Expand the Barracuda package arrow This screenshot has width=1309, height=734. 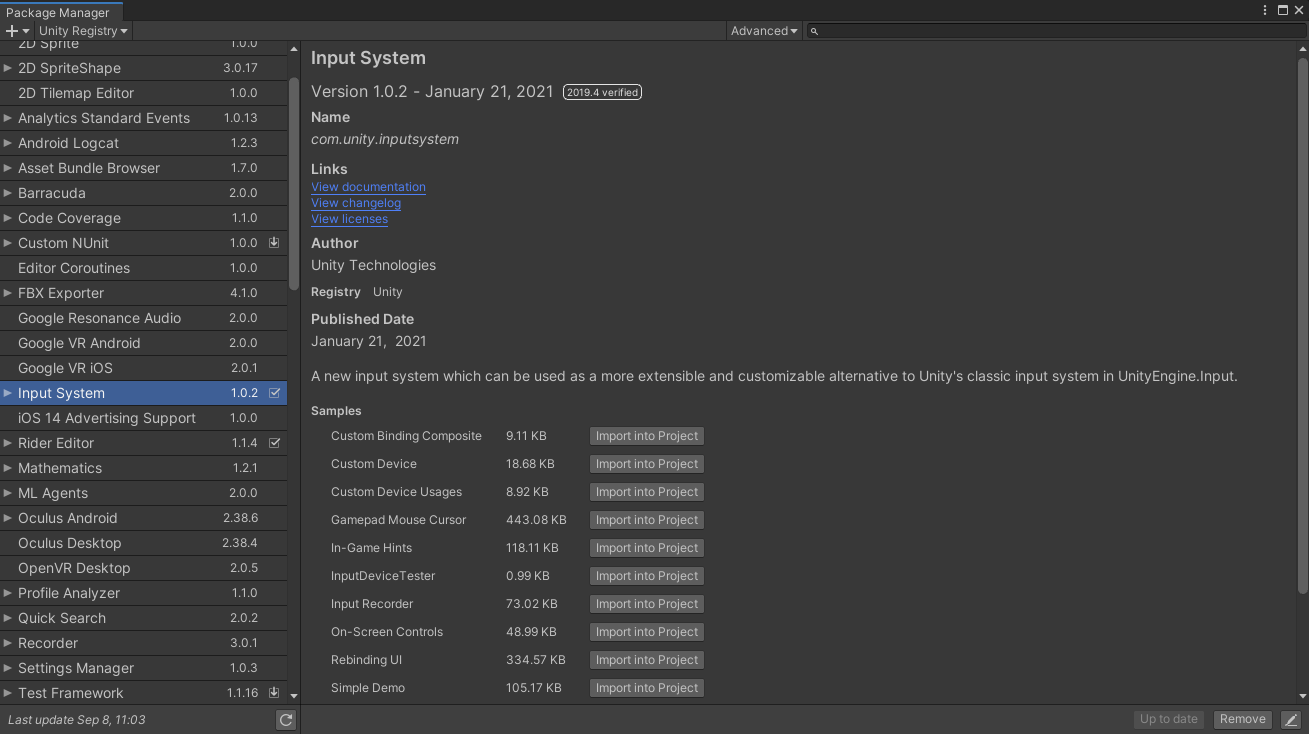pos(8,193)
